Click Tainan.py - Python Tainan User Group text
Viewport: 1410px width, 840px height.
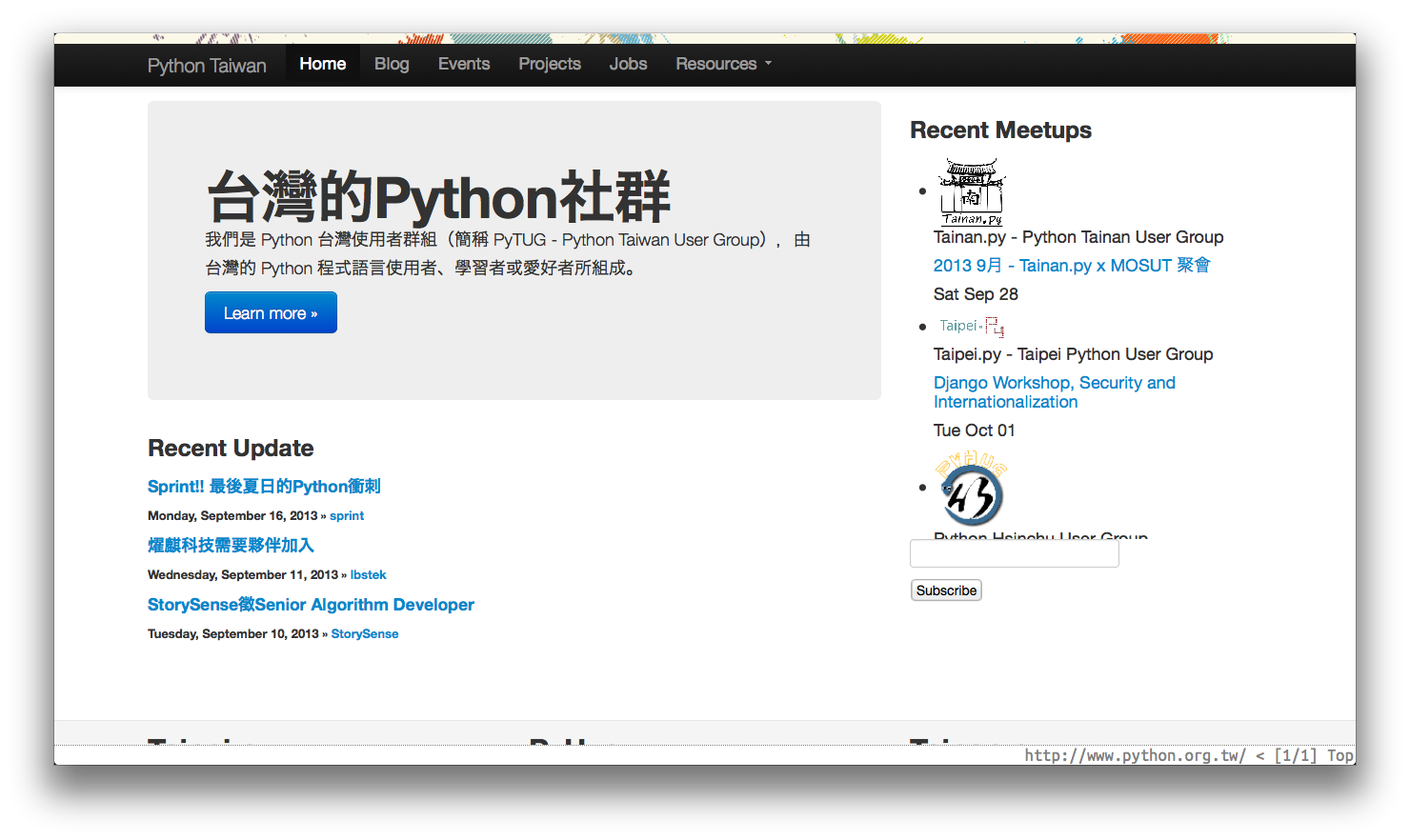pos(1078,237)
